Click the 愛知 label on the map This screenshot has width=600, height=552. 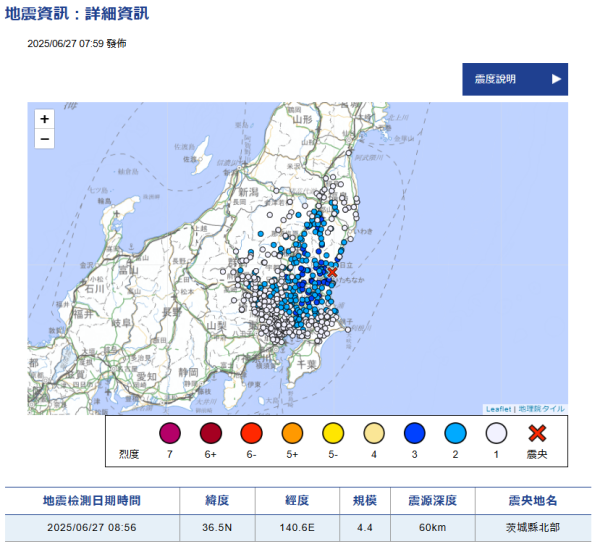(147, 376)
